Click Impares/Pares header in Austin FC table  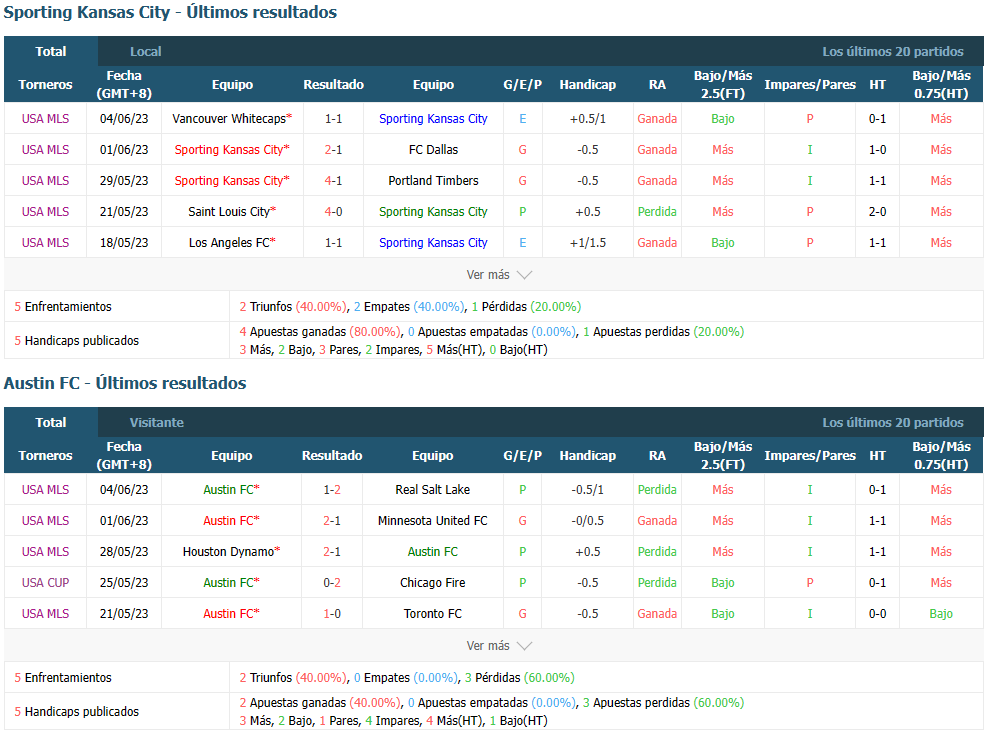(x=810, y=456)
